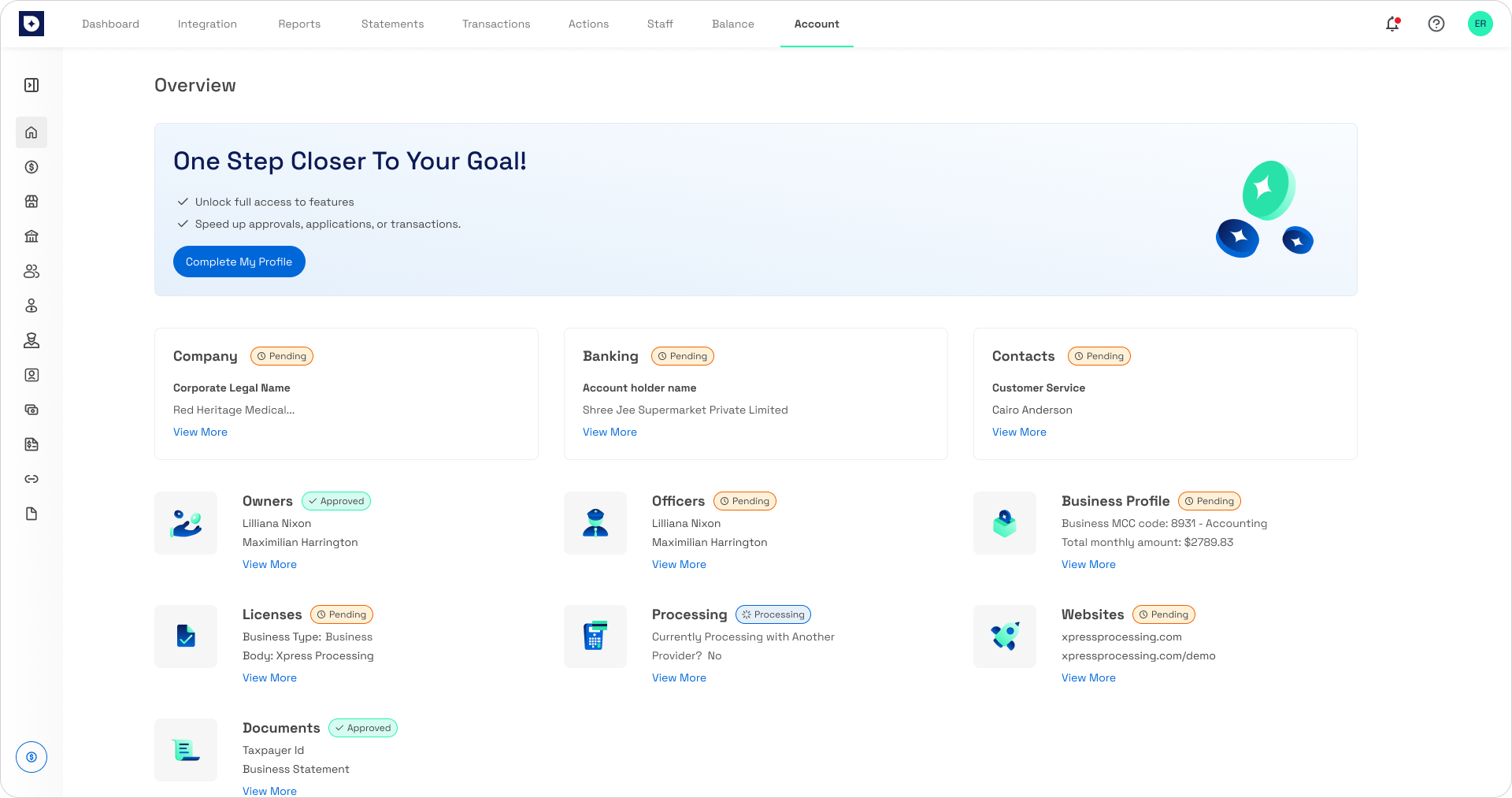Open View More for Business Profile

[1088, 564]
